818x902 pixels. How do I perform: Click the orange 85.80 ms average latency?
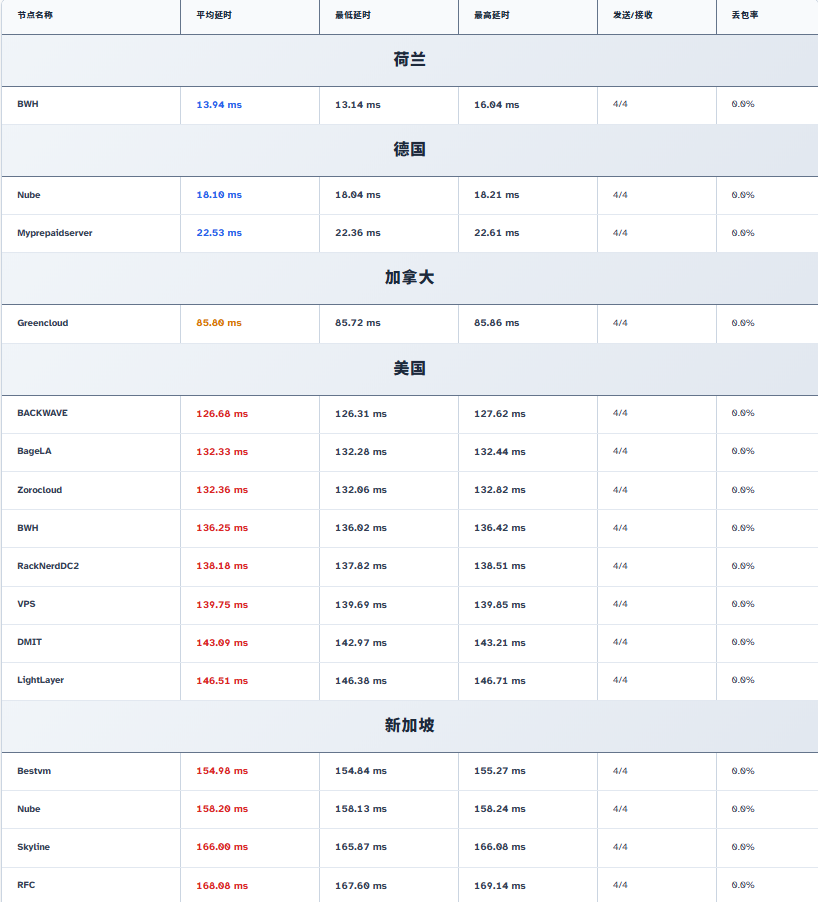coord(219,323)
